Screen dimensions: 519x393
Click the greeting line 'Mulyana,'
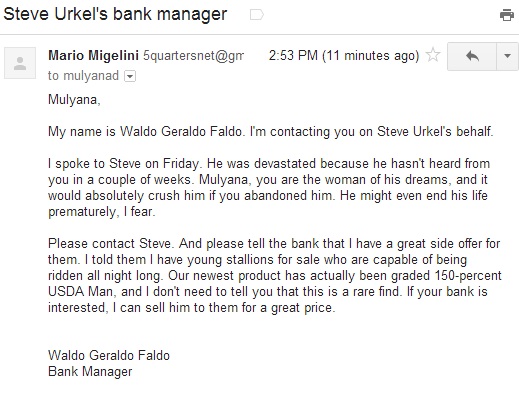(74, 100)
